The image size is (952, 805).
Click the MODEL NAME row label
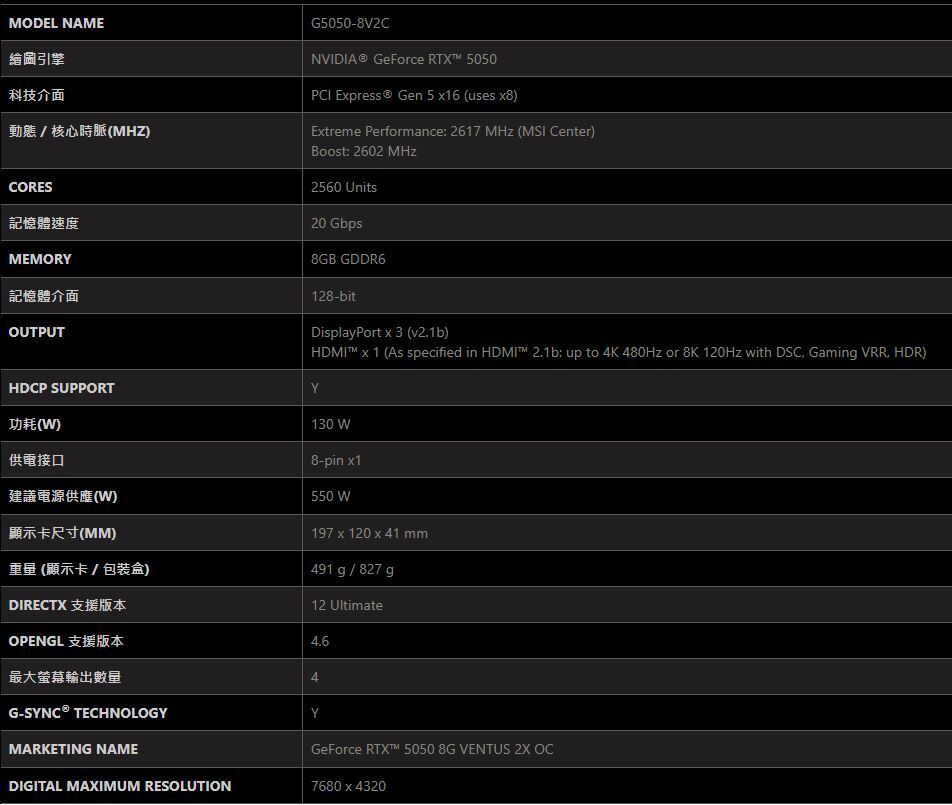(56, 23)
